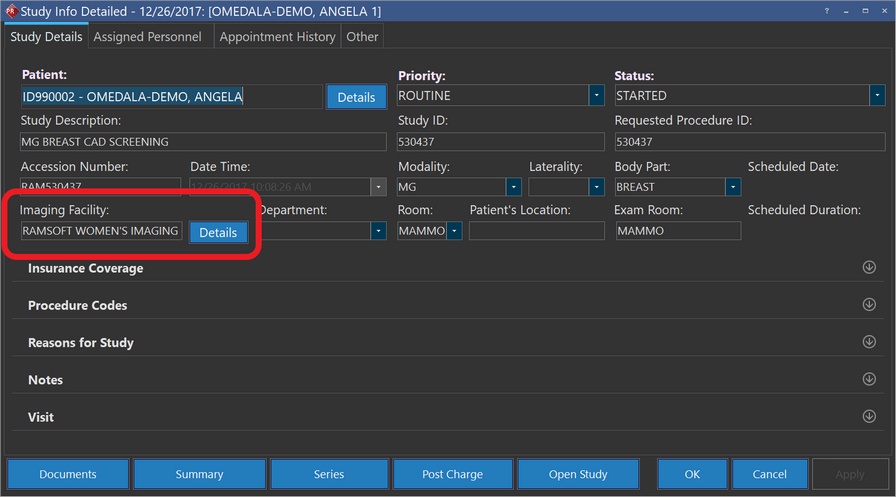
Task: Expand the Reasons for Study section
Action: click(x=868, y=342)
